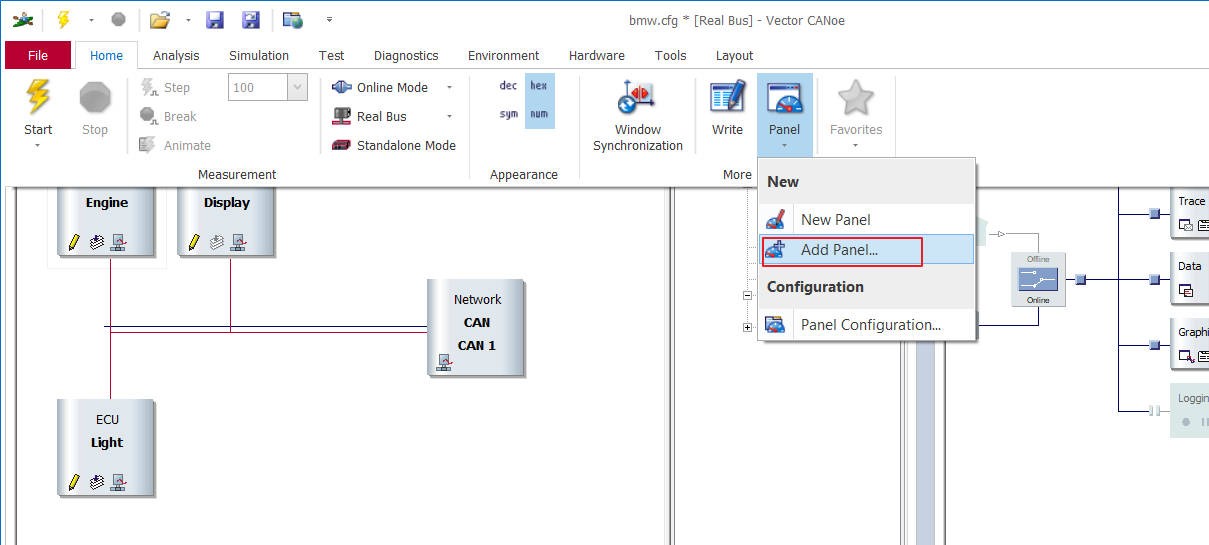The image size is (1209, 545).
Task: Toggle connection square before Trace block
Action: [1154, 213]
